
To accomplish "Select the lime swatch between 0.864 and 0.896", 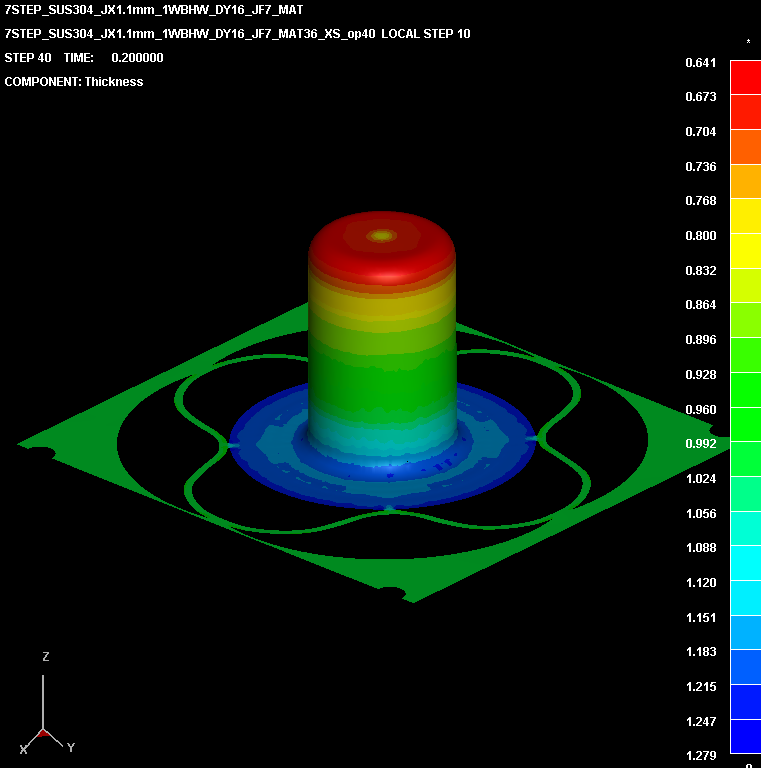I will pyautogui.click(x=745, y=320).
